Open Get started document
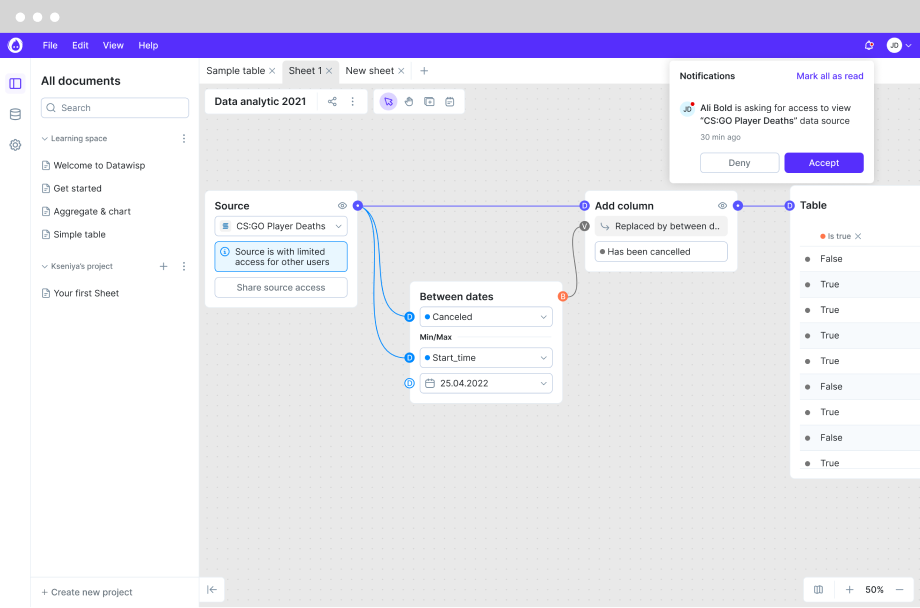Screen dimensions: 920x608 click(x=72, y=188)
